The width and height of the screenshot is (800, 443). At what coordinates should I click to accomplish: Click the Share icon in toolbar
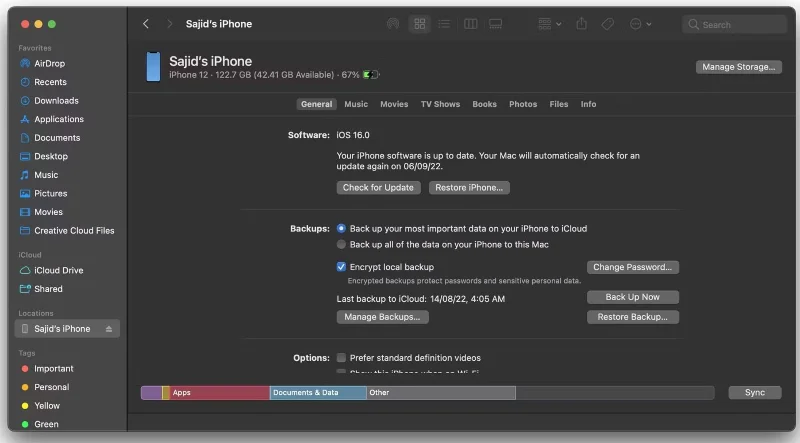pyautogui.click(x=581, y=24)
